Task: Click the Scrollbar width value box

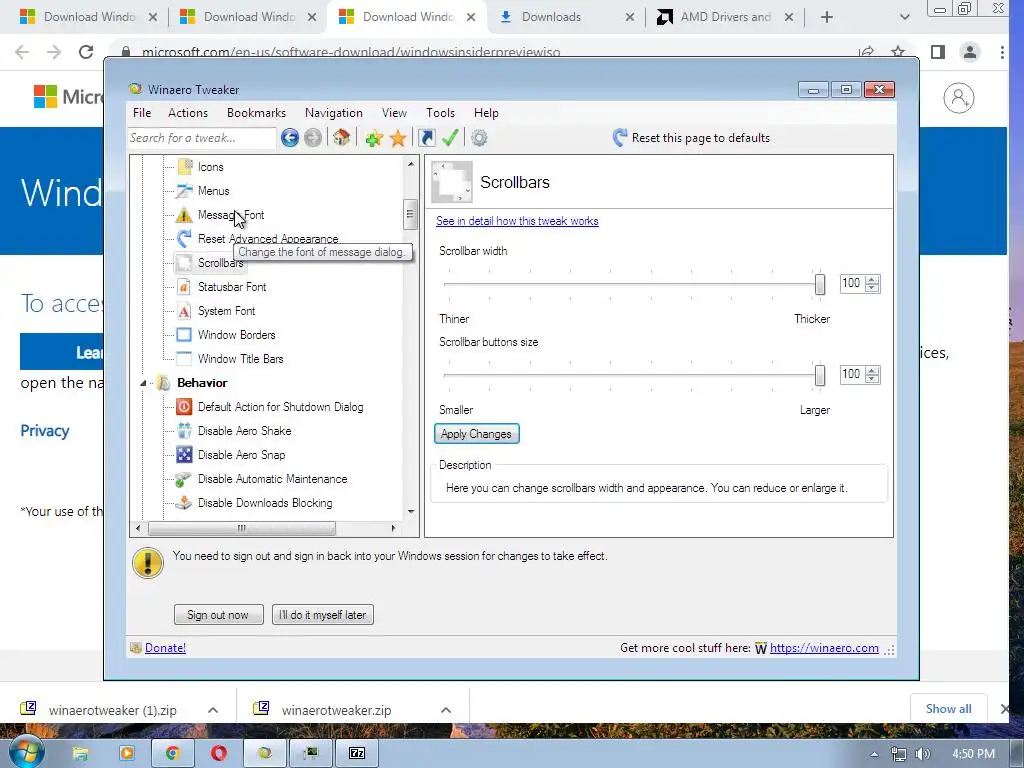Action: (852, 283)
